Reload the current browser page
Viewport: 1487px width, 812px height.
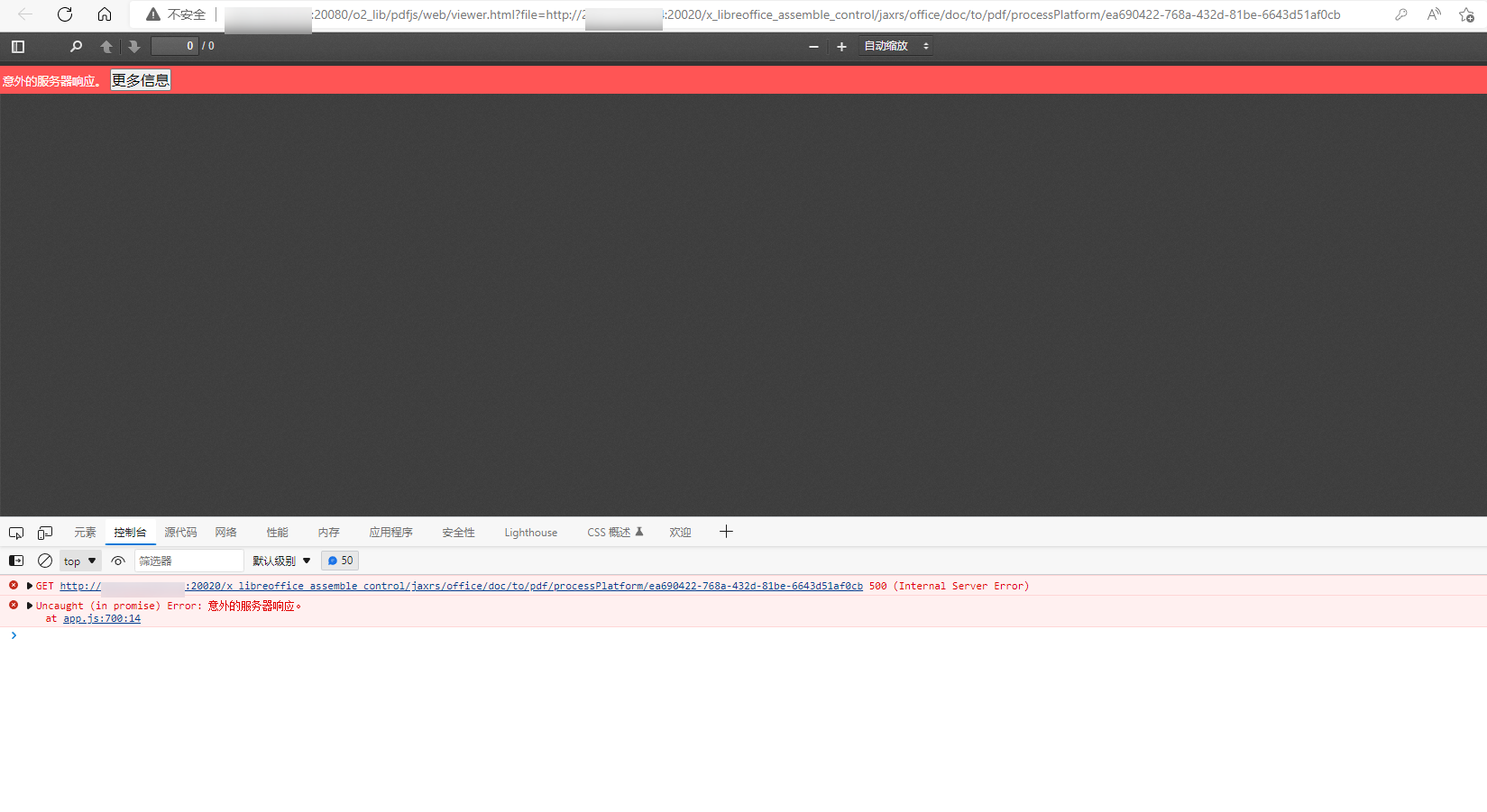tap(65, 14)
